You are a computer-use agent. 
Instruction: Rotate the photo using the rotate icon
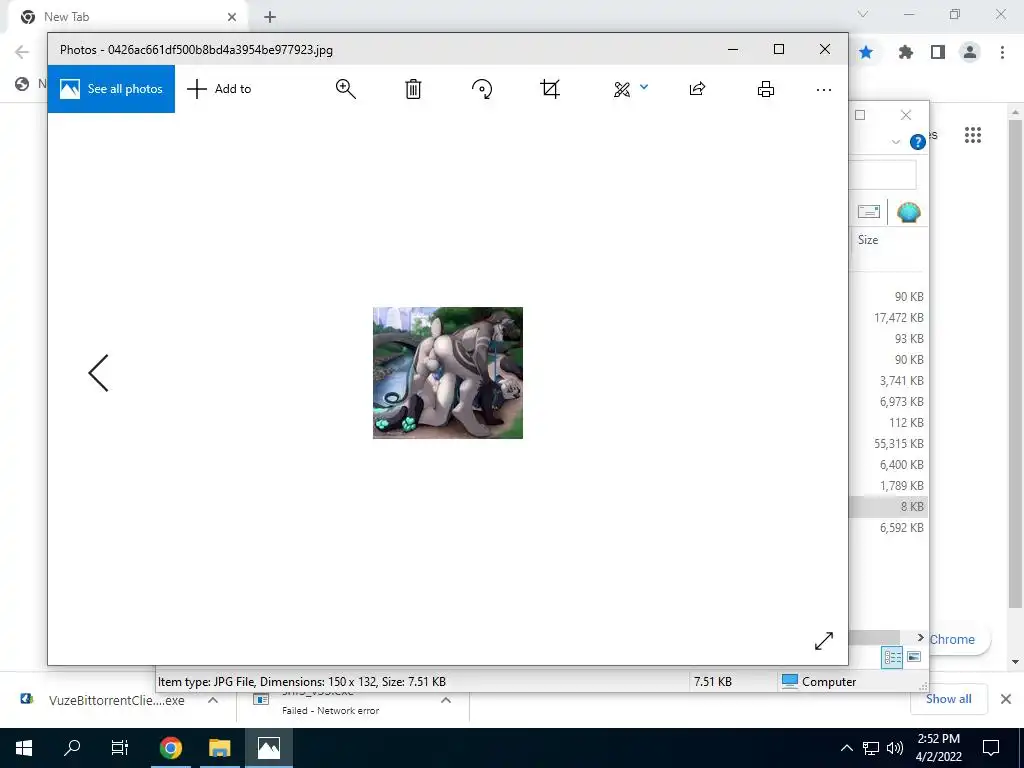[x=482, y=89]
